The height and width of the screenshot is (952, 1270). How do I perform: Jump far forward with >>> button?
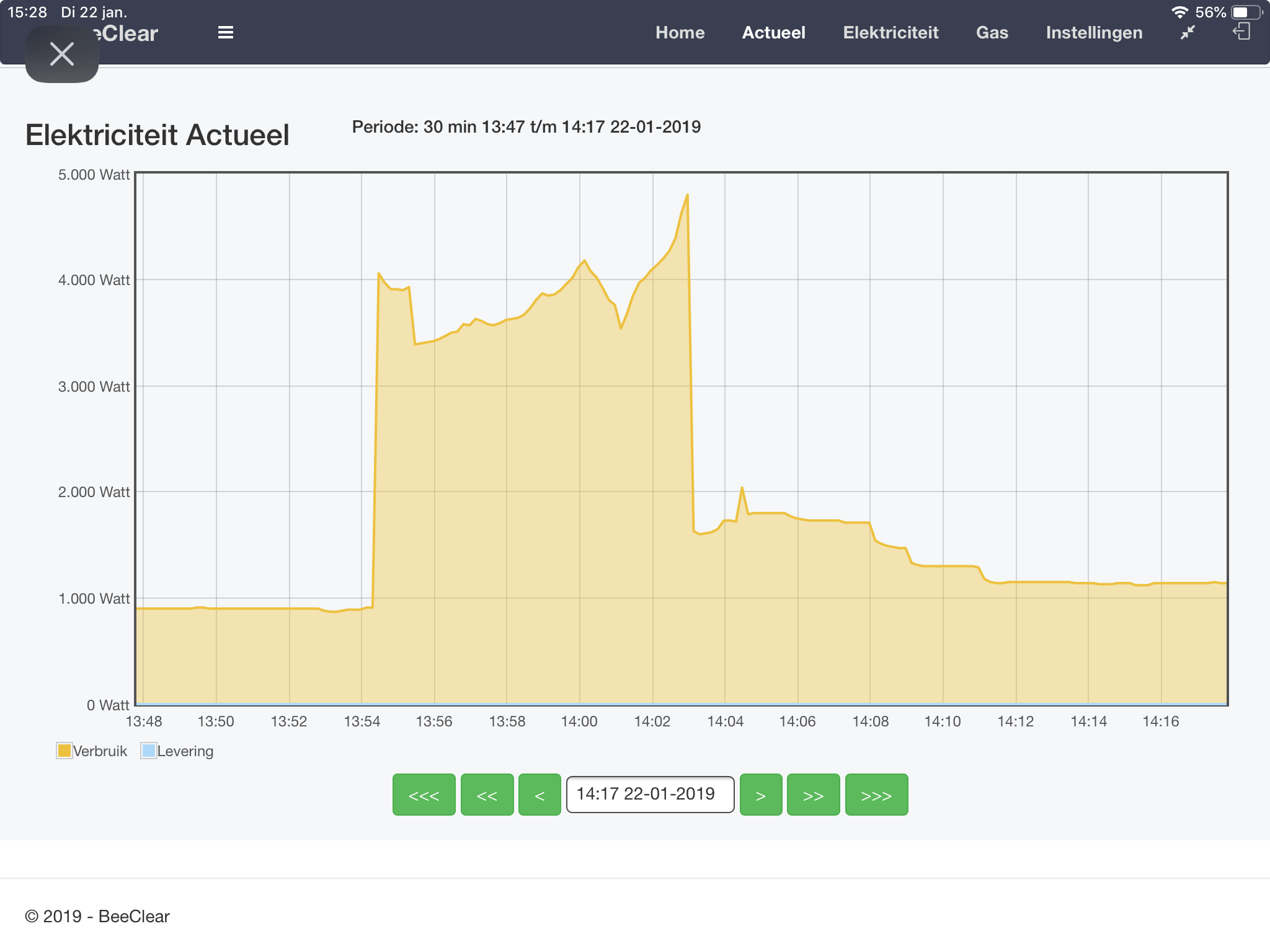(x=876, y=795)
